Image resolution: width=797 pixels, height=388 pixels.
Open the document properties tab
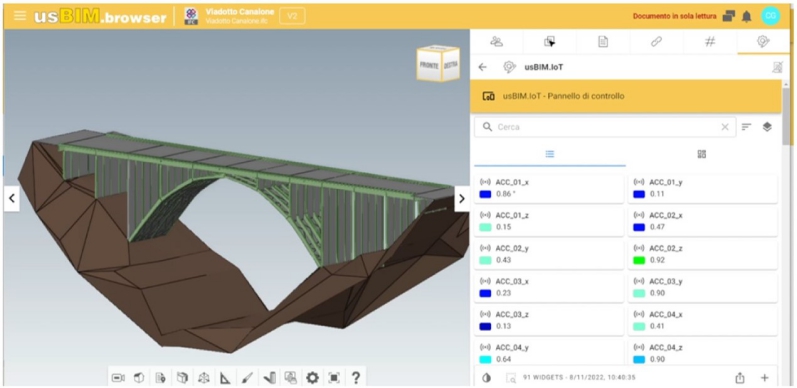(x=603, y=42)
